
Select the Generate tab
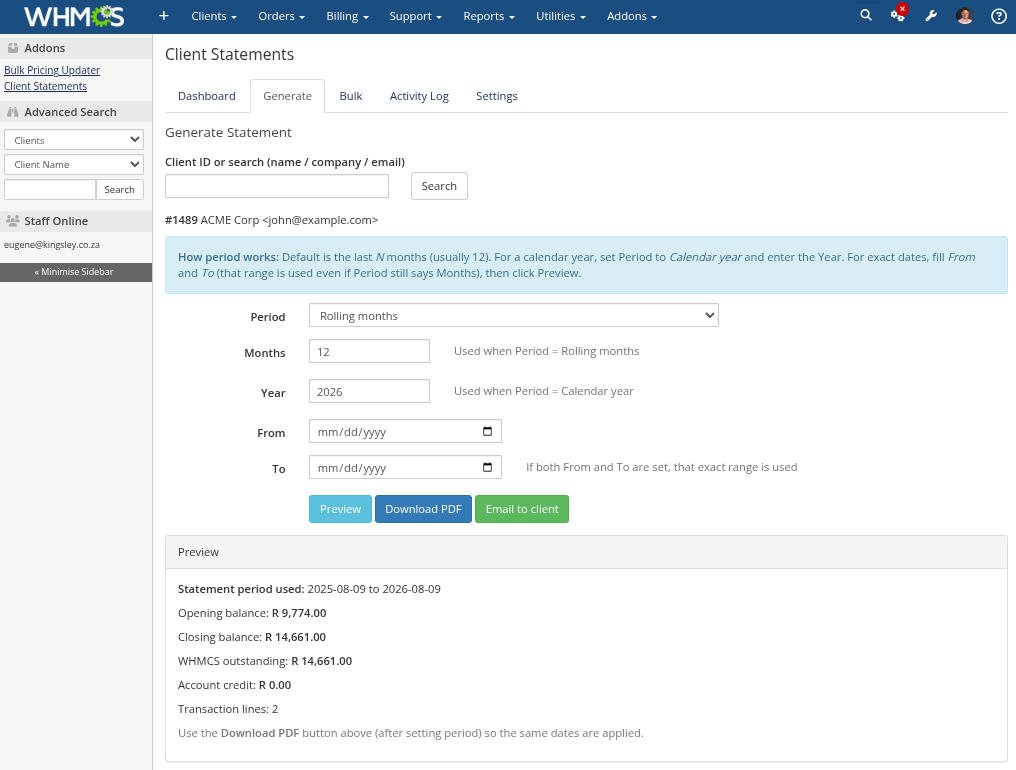[287, 96]
